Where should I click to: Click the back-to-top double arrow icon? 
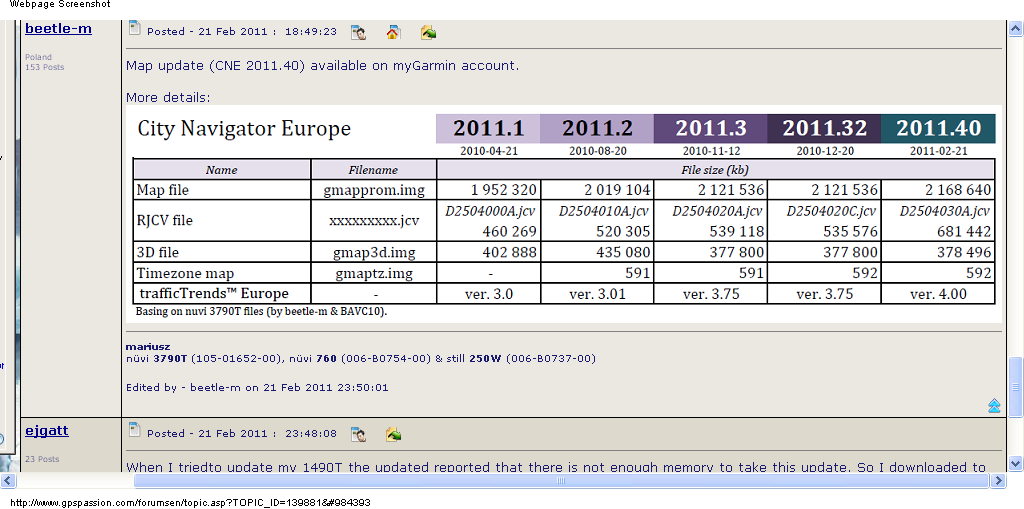tap(994, 405)
